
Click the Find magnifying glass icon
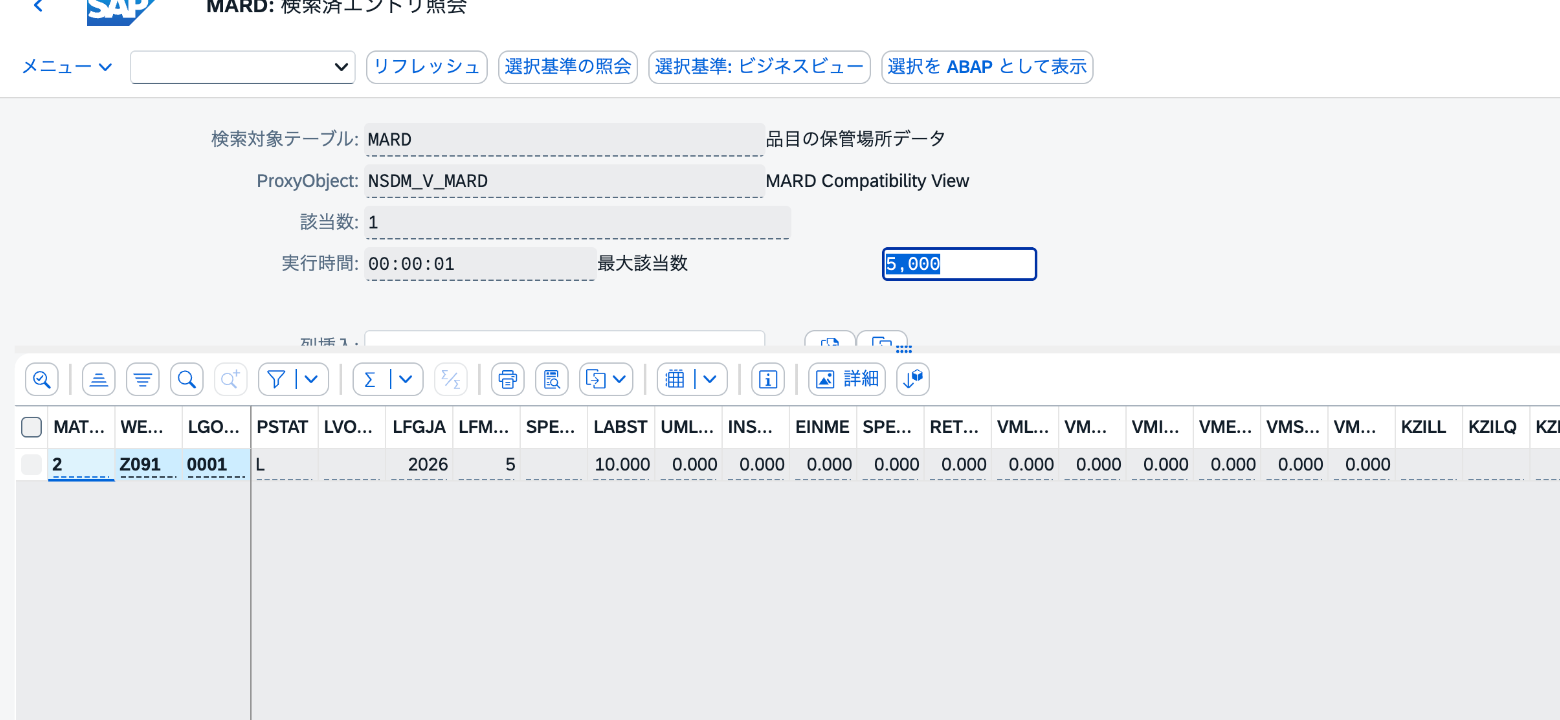[x=187, y=379]
